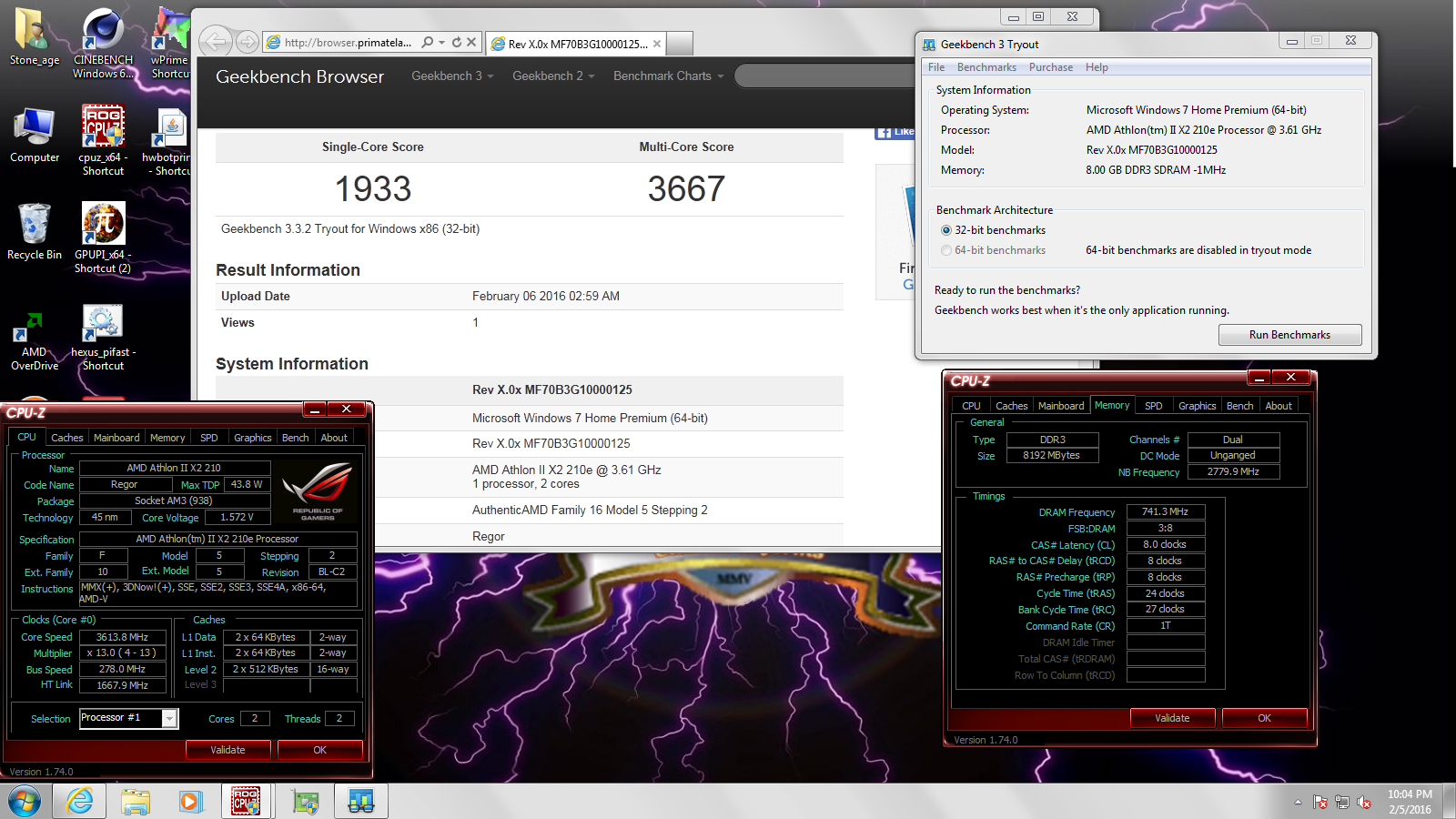Viewport: 1456px width, 819px height.
Task: Open hexus_pifast shortcut icon
Action: click(x=103, y=337)
